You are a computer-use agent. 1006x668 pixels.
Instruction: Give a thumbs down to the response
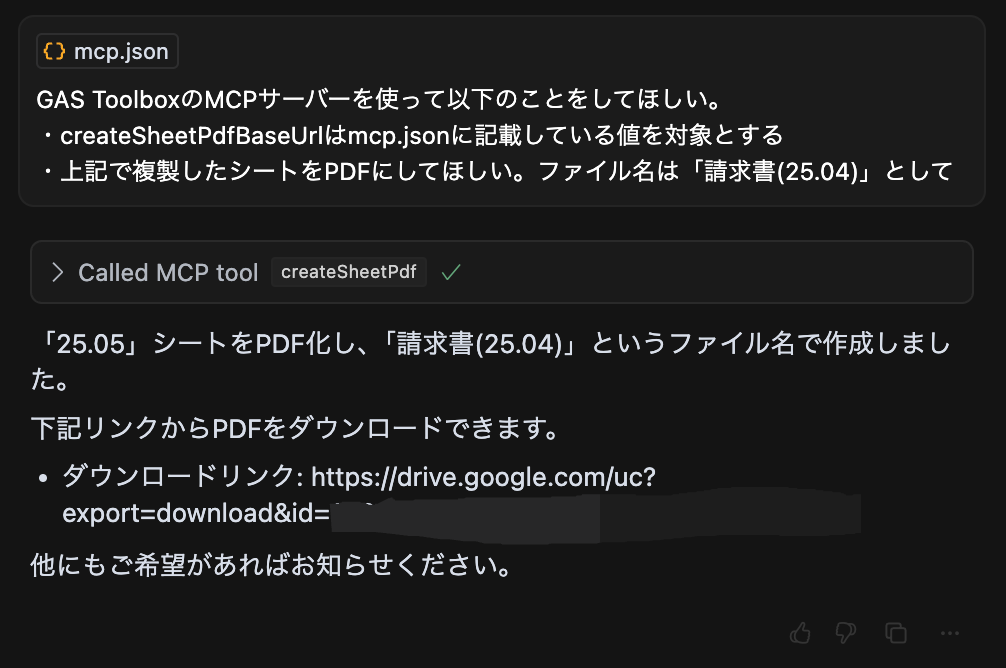(x=845, y=633)
